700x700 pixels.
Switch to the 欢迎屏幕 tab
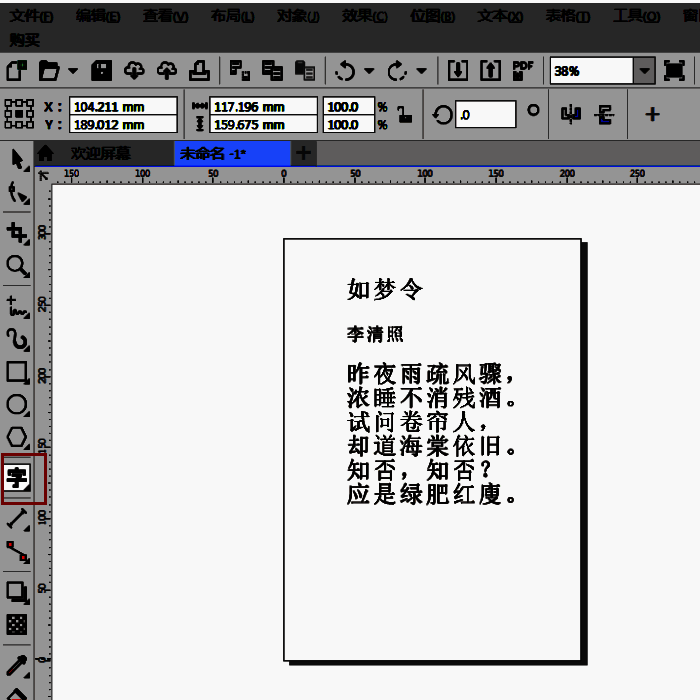pos(100,153)
